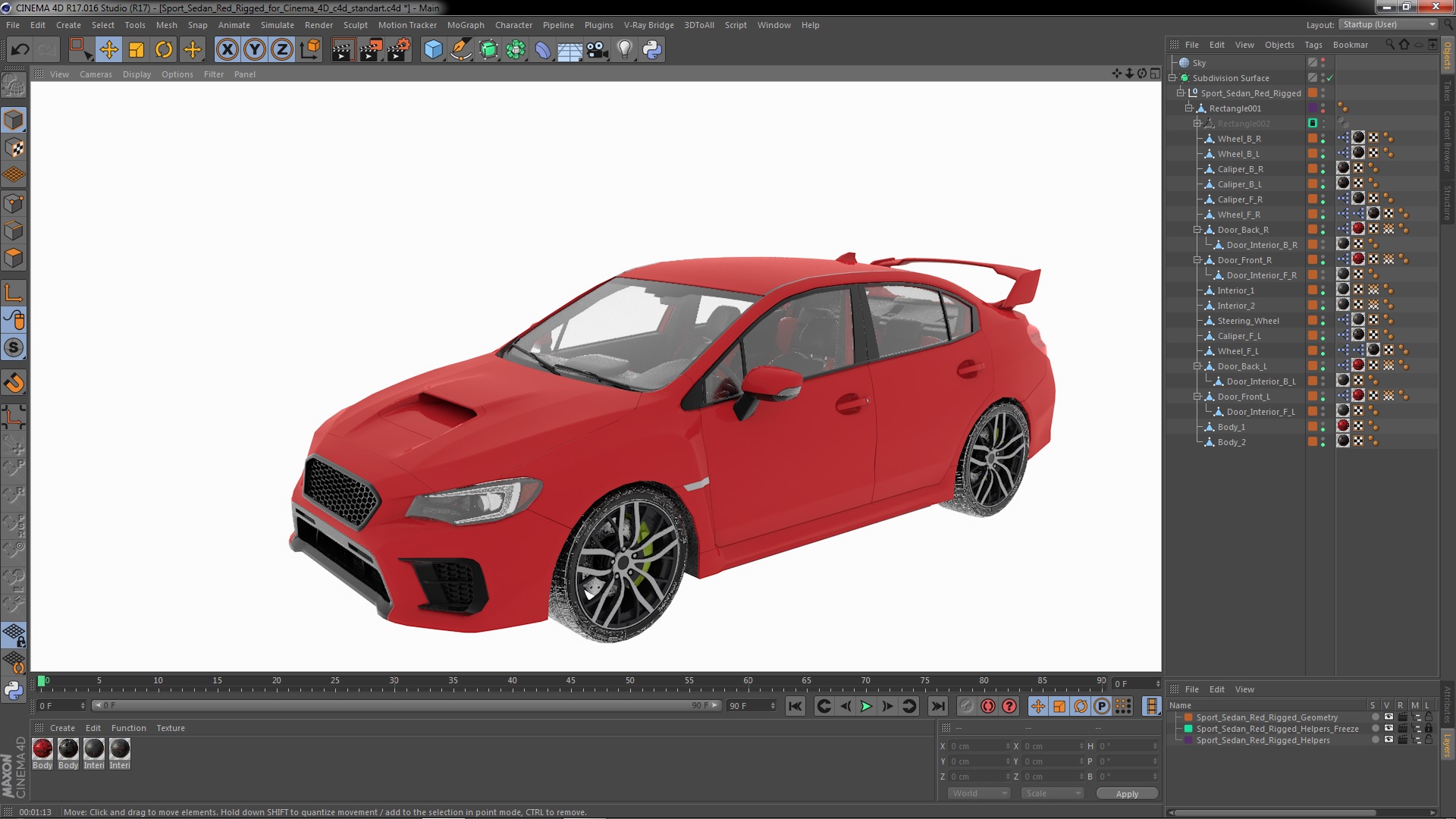Toggle the coordinate system icon
The height and width of the screenshot is (819, 1456).
309,50
